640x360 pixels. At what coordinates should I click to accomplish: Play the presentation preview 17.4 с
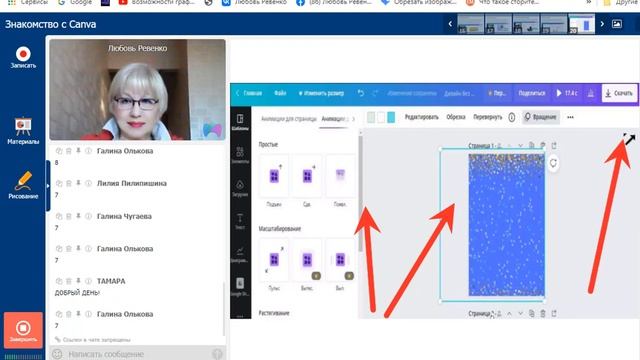pos(567,93)
